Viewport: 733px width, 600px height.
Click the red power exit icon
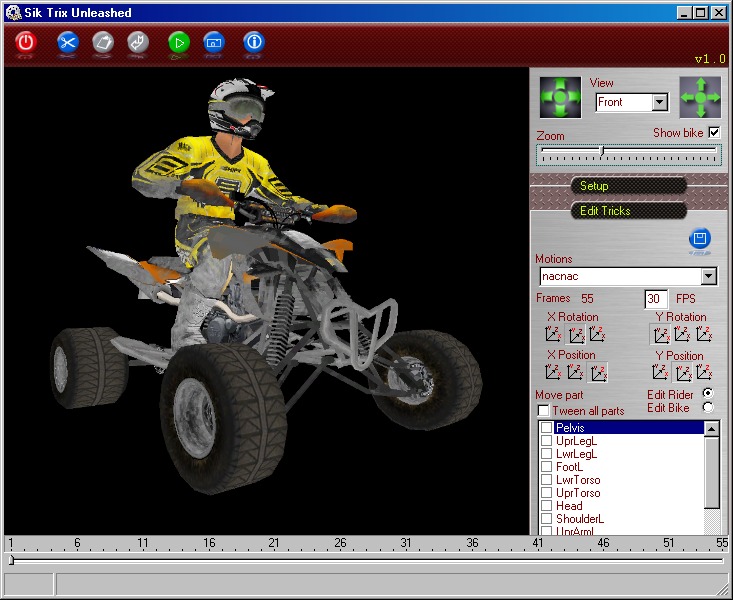click(x=26, y=43)
